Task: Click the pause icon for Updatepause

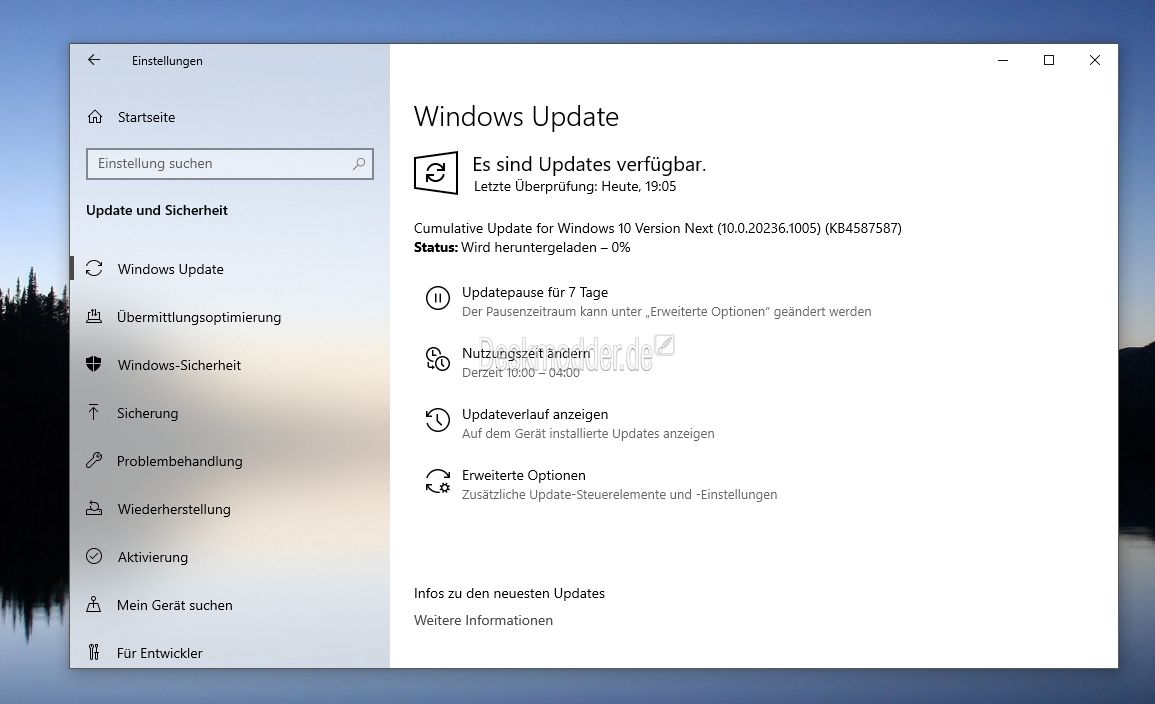Action: tap(438, 298)
